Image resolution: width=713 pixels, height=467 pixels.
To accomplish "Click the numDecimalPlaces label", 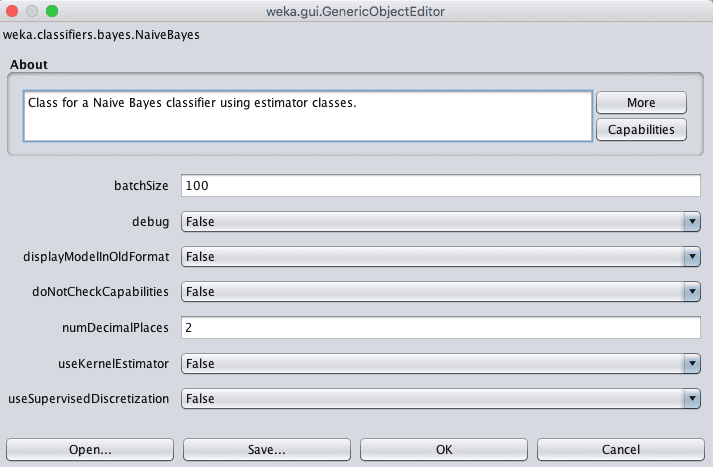I will click(115, 327).
